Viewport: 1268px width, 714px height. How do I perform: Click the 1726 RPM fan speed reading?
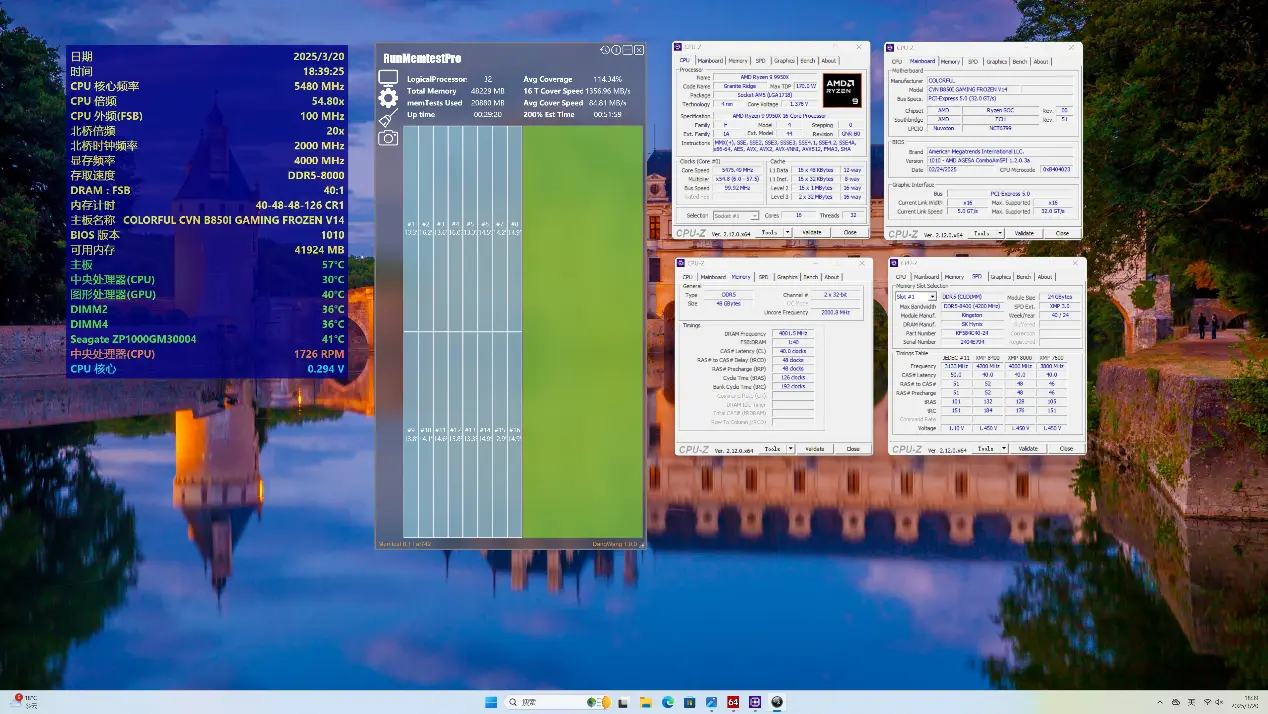(x=319, y=354)
